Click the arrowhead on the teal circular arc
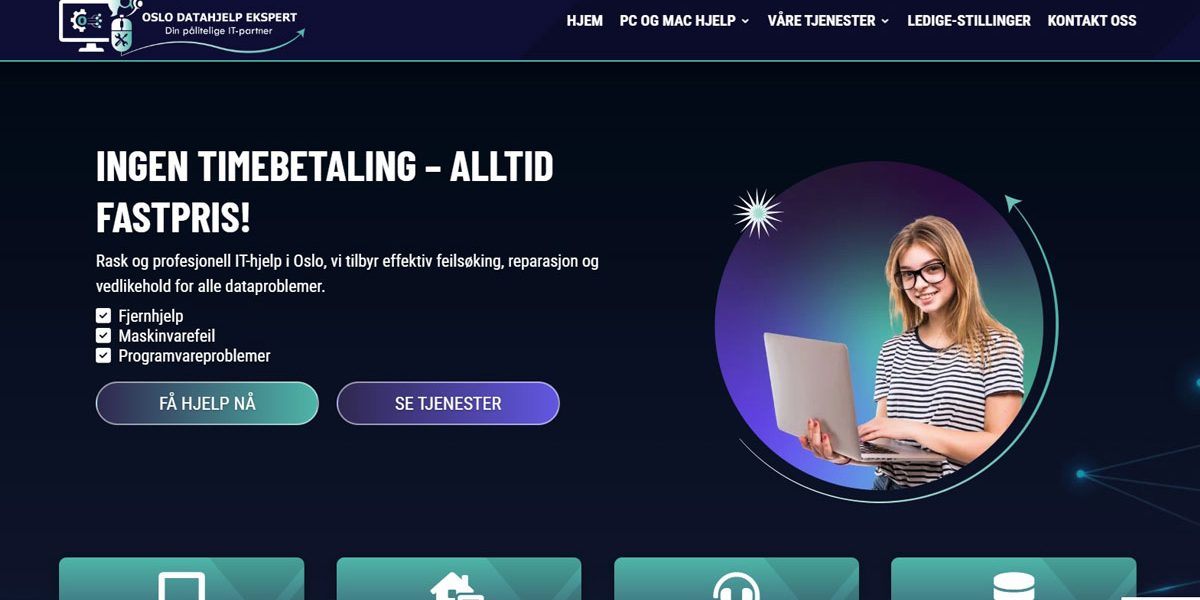1200x600 pixels. click(x=1014, y=203)
